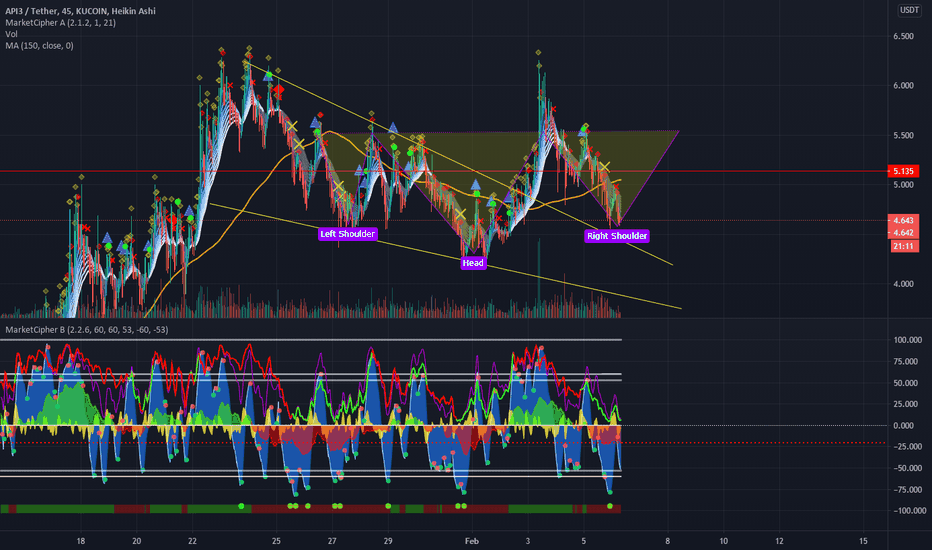Click the 4.643 price tag
Viewport: 932px width, 550px height.
pyautogui.click(x=903, y=221)
